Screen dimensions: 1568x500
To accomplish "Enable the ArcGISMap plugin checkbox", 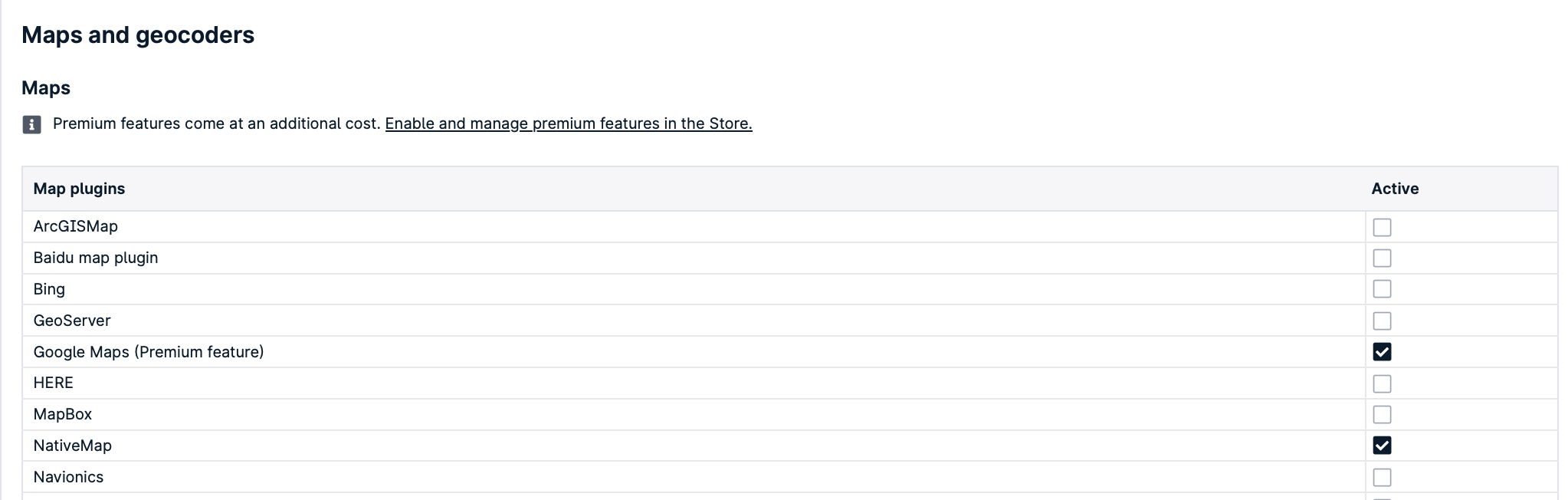I will (x=1383, y=226).
